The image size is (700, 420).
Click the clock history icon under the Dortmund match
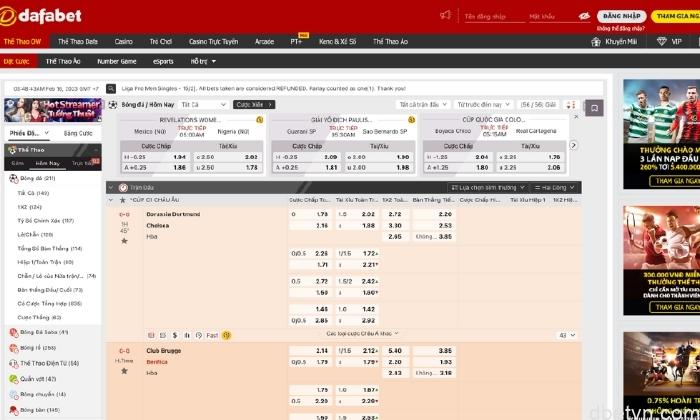coord(199,335)
